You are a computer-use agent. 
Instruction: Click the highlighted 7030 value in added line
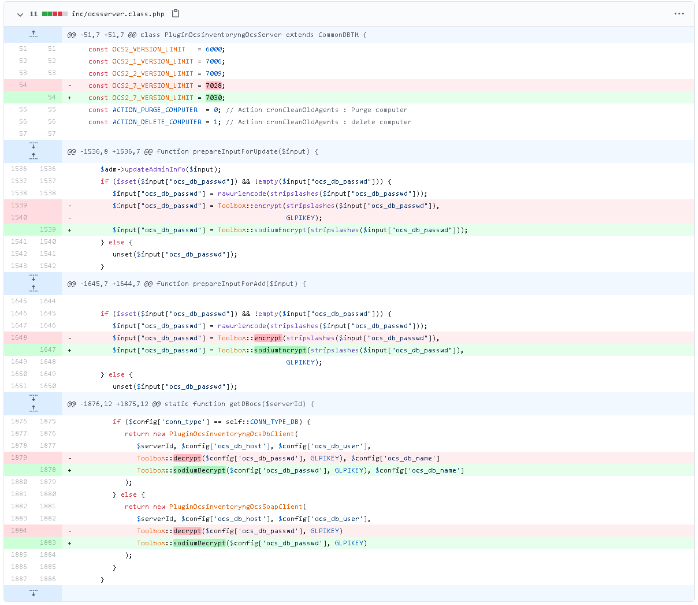(215, 97)
